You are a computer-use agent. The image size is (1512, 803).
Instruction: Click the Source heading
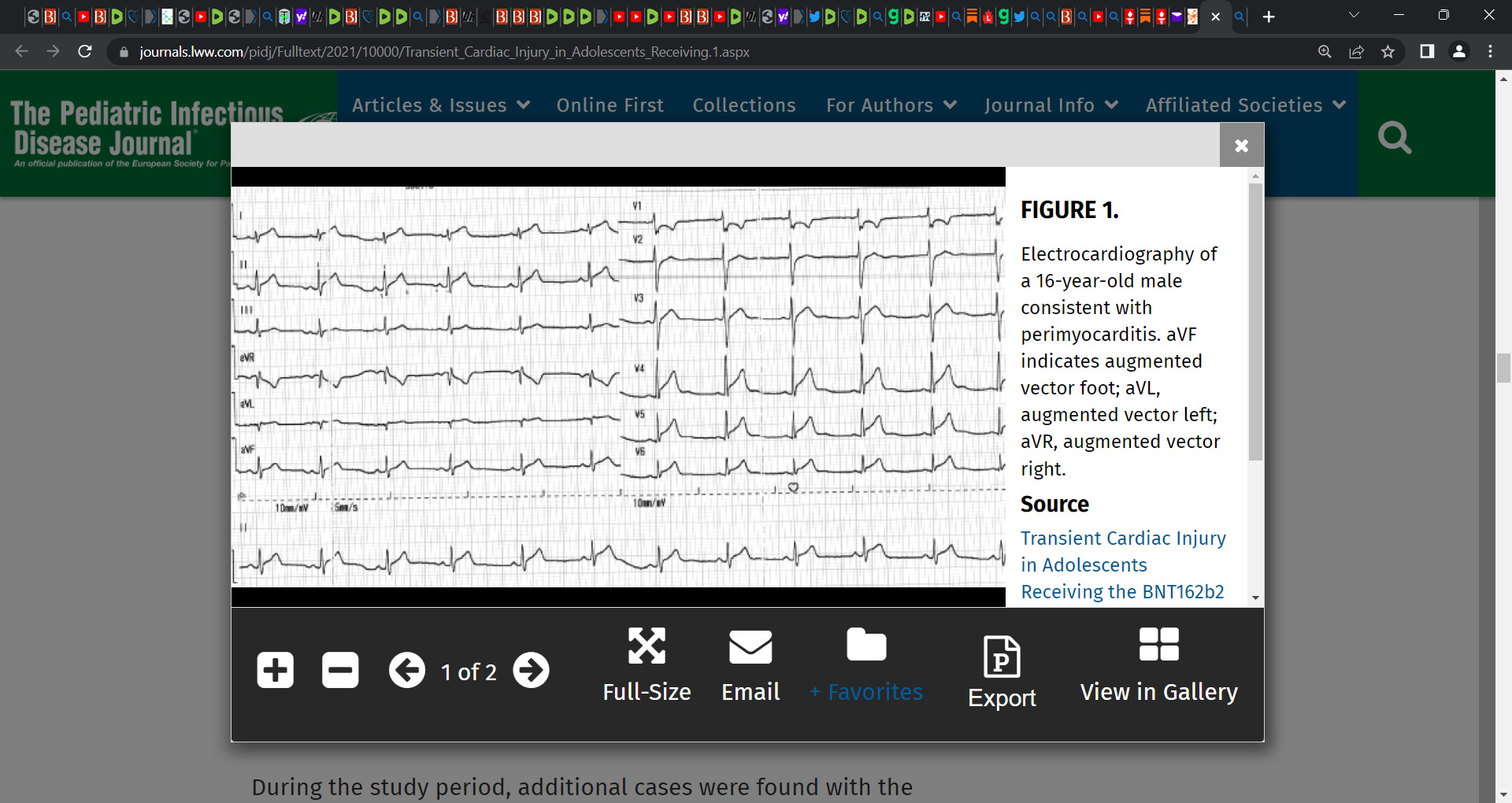click(1054, 504)
